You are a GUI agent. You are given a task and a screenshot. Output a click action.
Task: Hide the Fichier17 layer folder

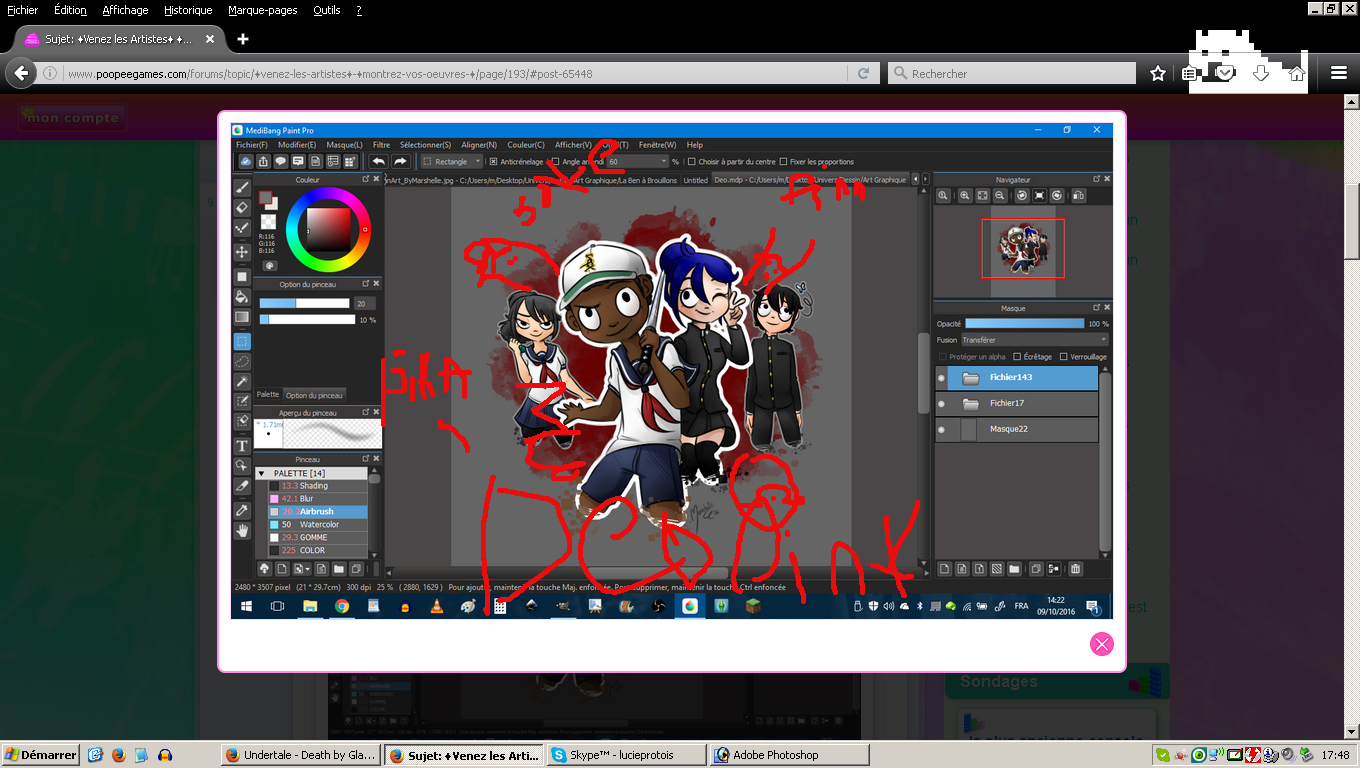pos(941,404)
